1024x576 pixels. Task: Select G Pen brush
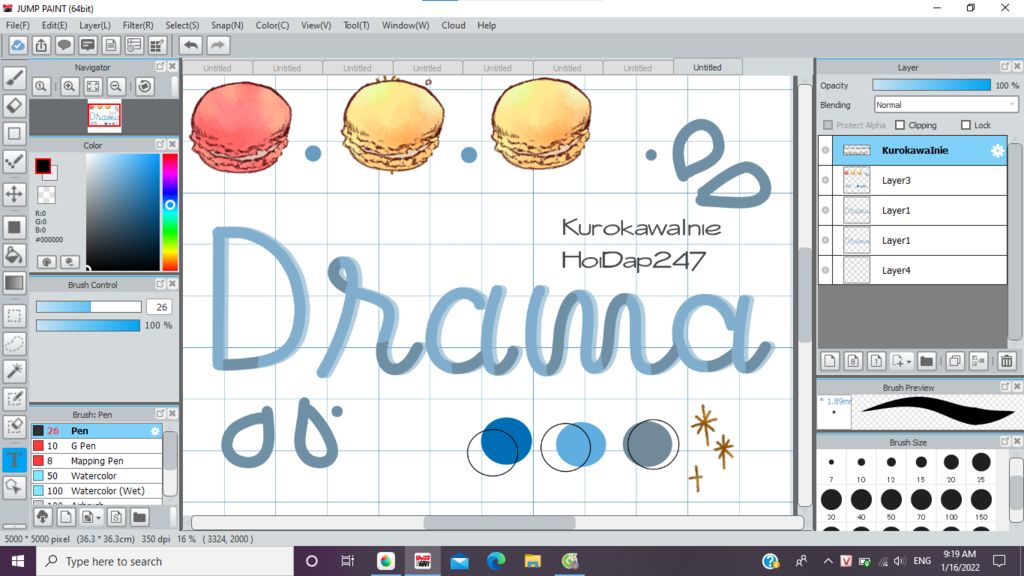click(x=97, y=446)
